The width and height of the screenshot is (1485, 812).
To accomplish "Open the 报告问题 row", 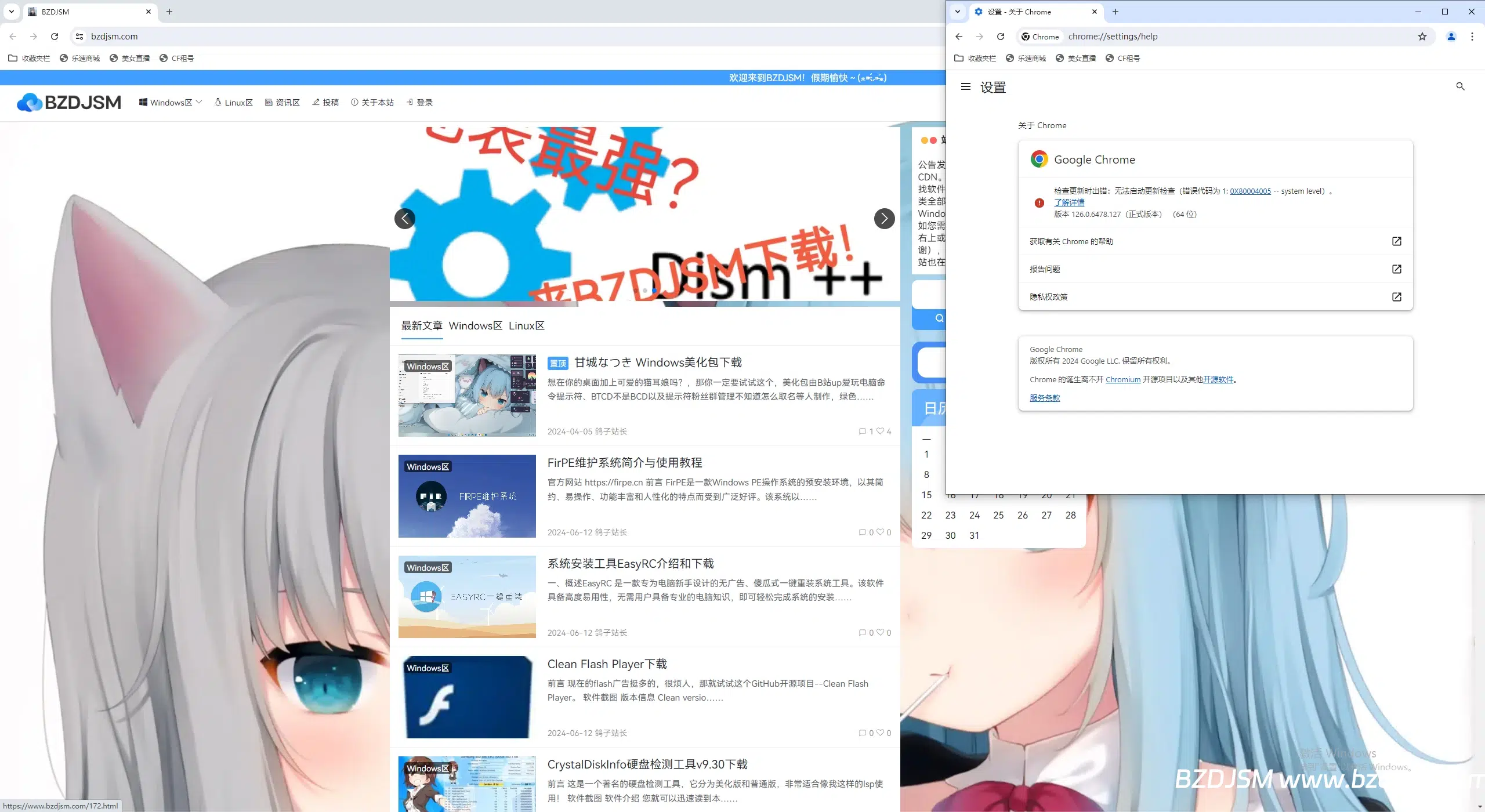I will (1215, 269).
